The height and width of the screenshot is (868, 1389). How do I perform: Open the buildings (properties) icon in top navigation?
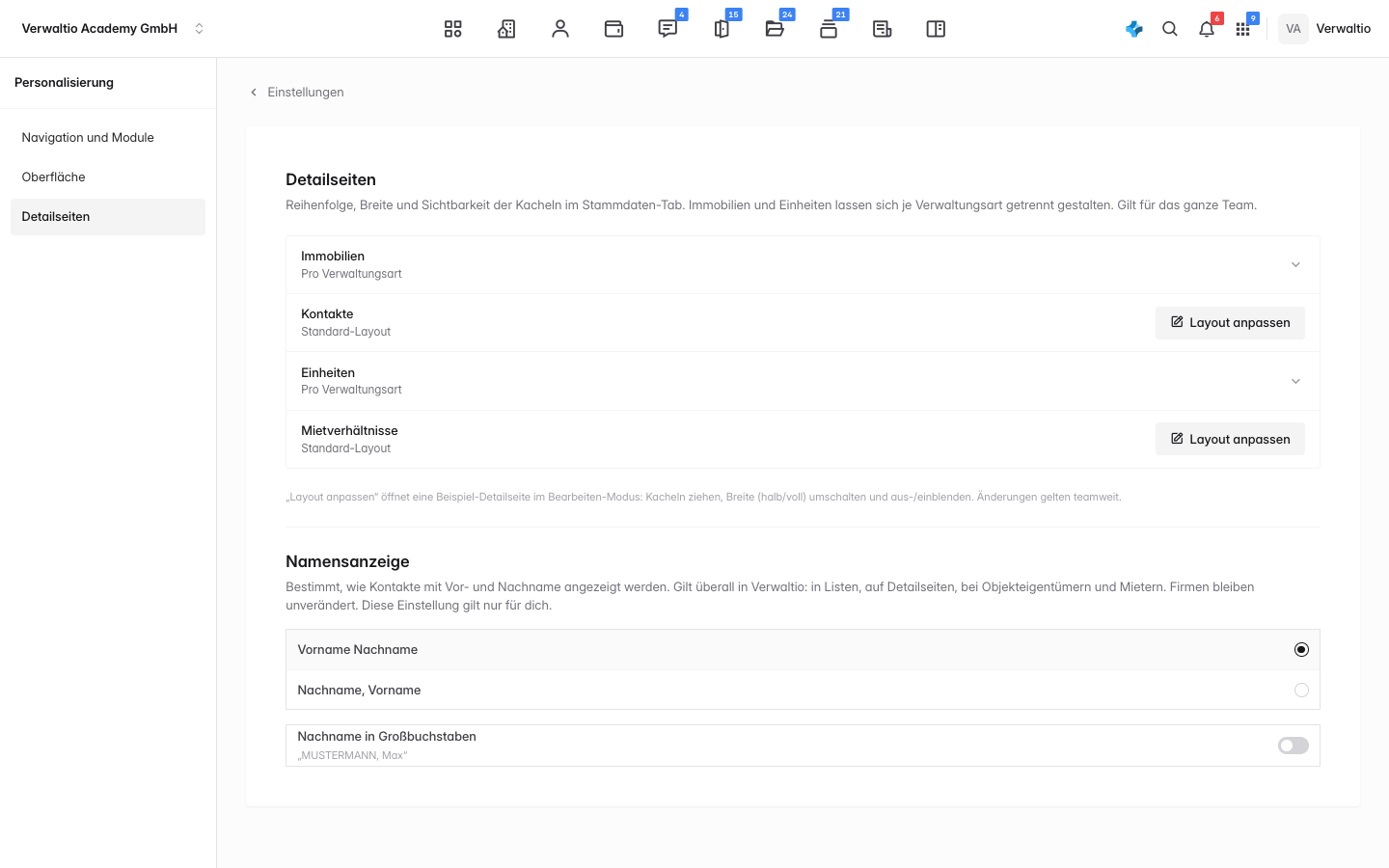[x=506, y=29]
